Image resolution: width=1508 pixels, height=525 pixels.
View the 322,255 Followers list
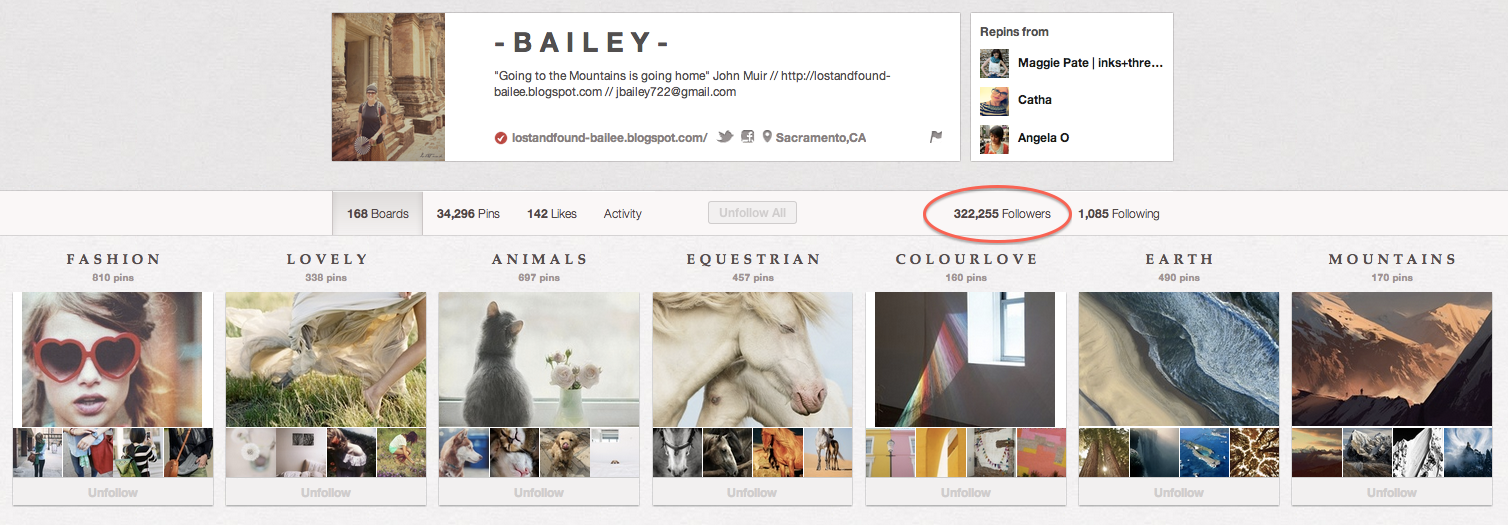coord(1002,214)
